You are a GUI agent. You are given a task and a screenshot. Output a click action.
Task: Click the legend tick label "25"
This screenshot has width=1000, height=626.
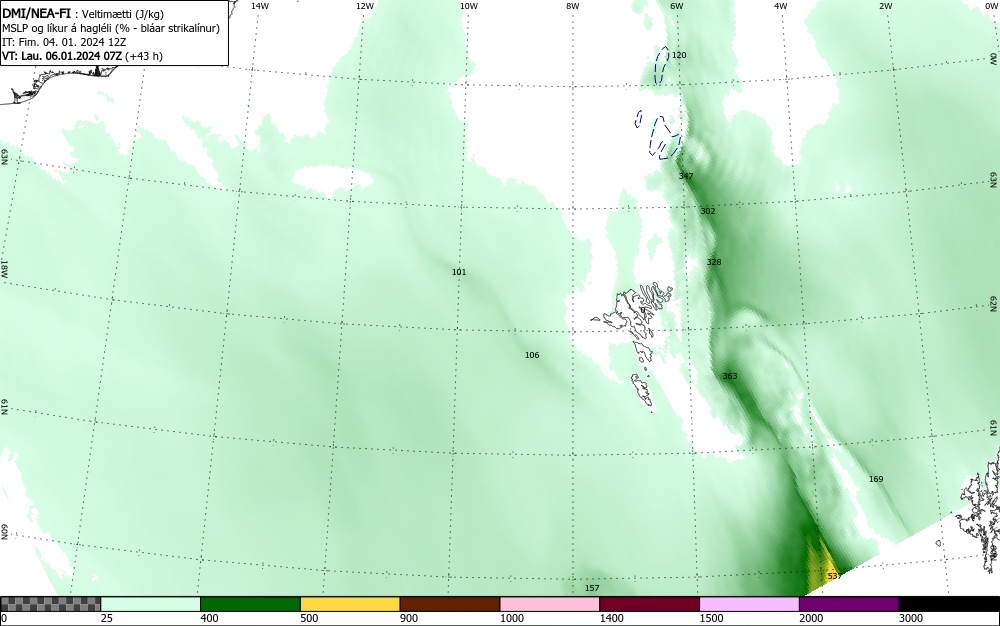pos(107,618)
